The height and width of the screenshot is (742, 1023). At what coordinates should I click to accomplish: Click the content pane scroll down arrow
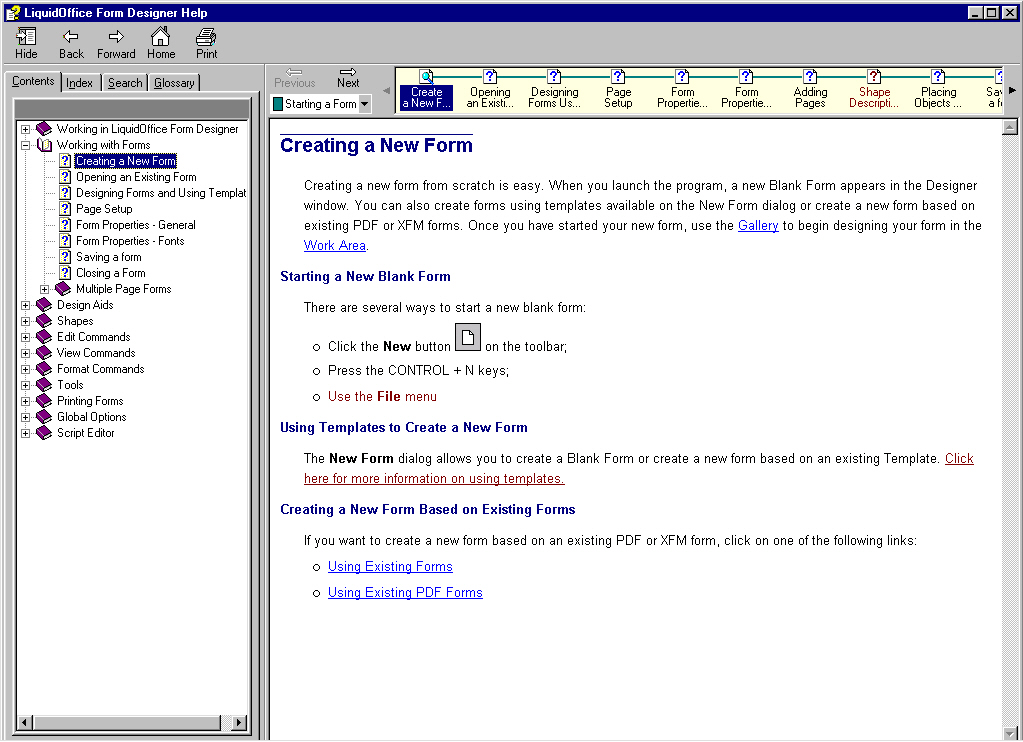[1009, 733]
